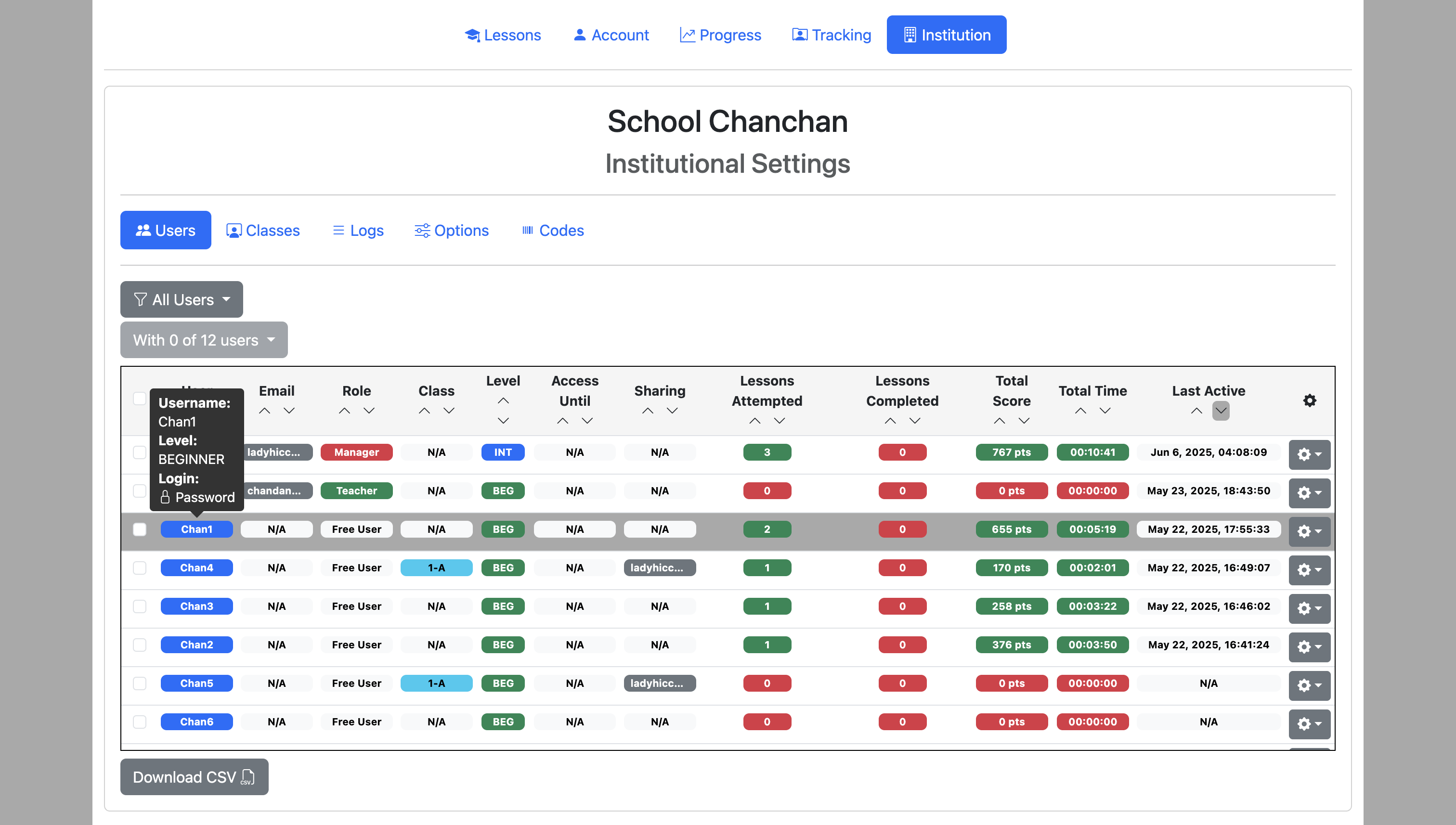Open the With 0 of 12 users dropdown
The height and width of the screenshot is (825, 1456).
tap(204, 340)
